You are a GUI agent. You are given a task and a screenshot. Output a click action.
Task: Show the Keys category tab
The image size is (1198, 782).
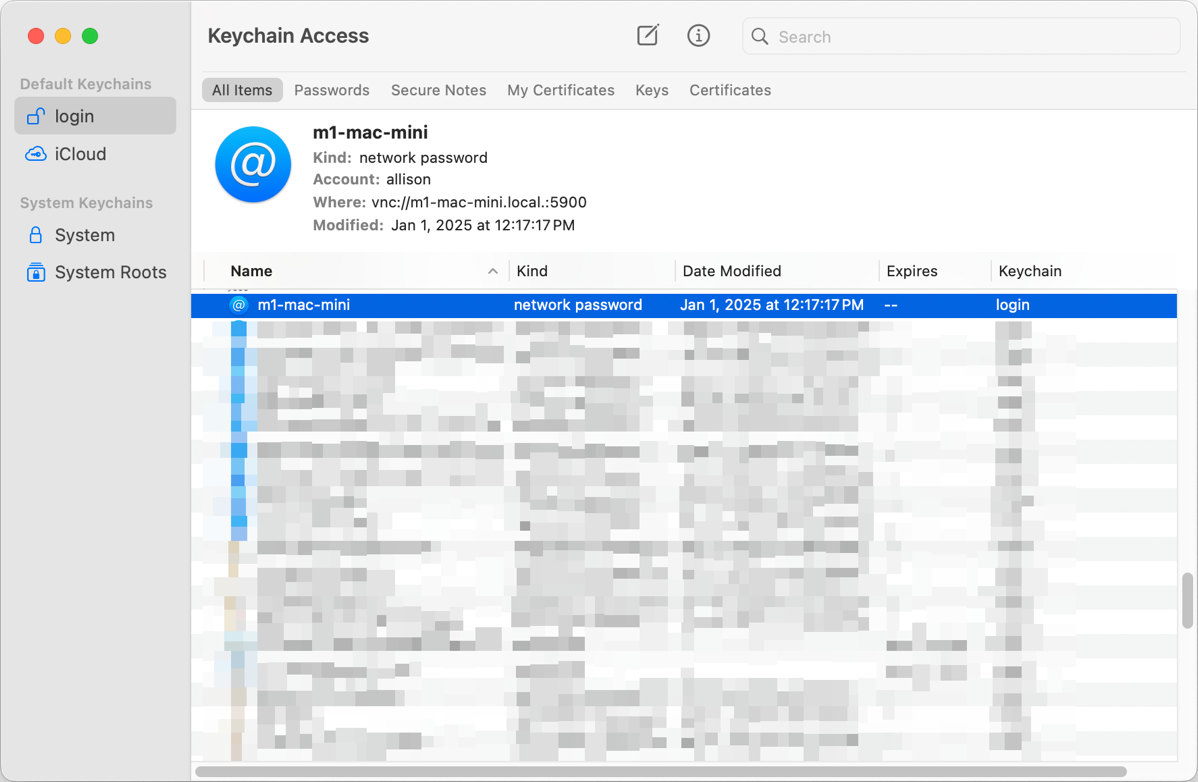[652, 90]
